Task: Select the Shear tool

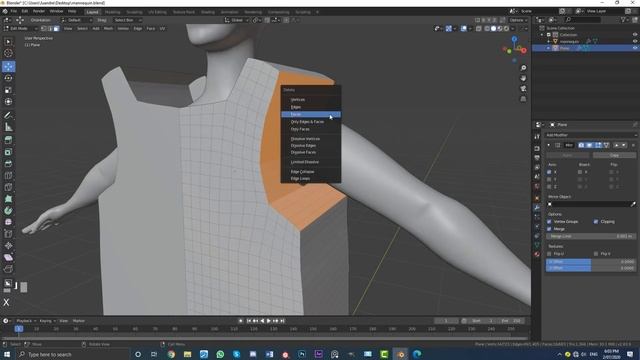Action: (8, 257)
